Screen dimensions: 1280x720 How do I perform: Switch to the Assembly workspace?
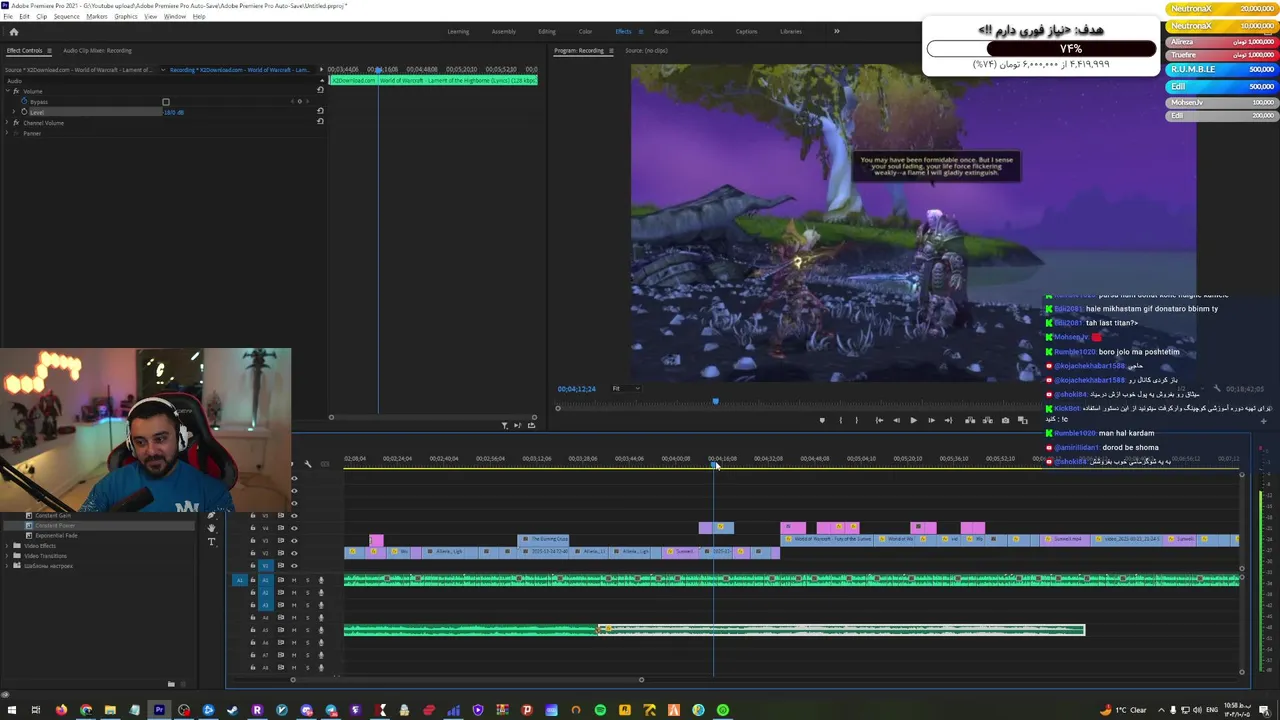[x=504, y=31]
